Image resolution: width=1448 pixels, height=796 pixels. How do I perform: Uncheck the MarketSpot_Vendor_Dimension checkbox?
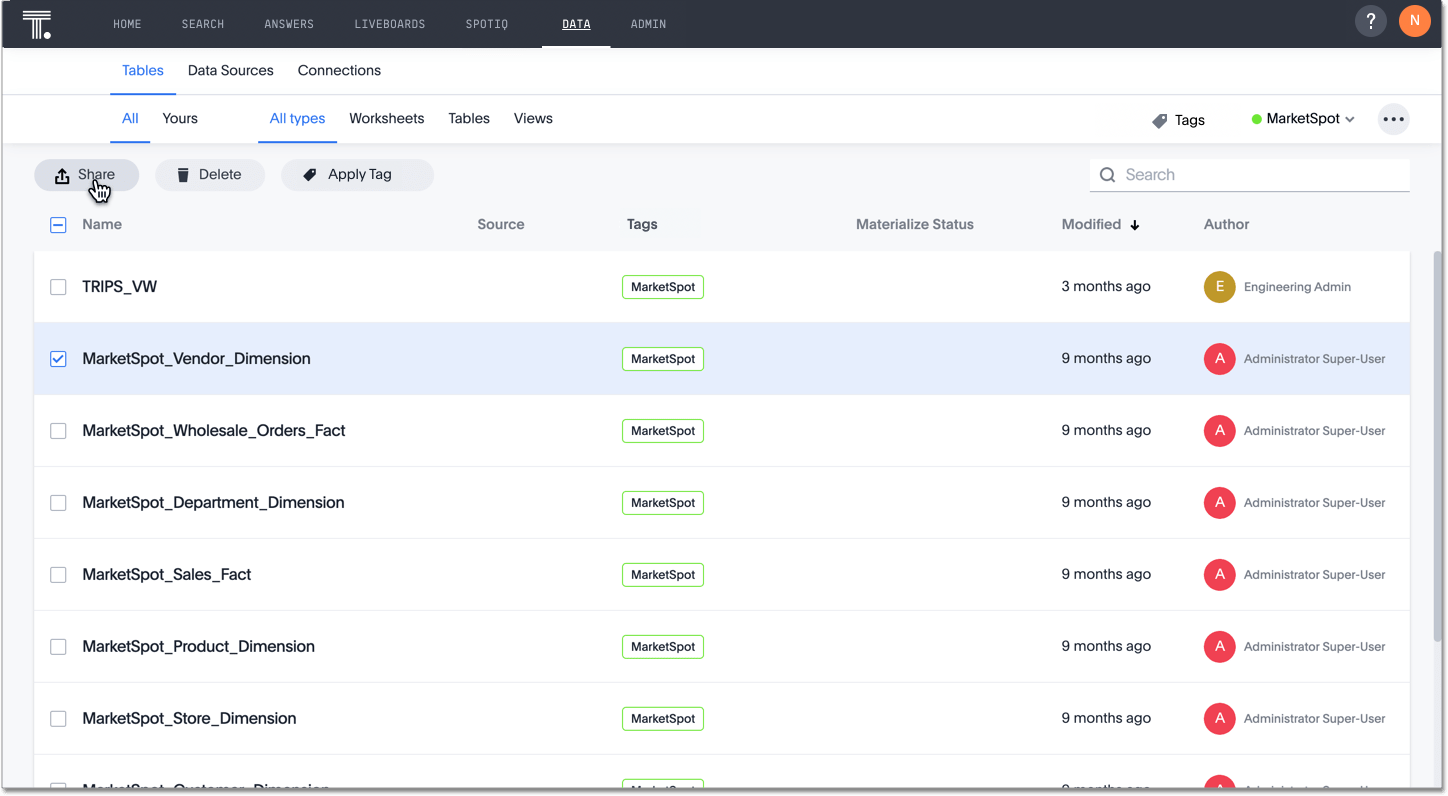58,359
